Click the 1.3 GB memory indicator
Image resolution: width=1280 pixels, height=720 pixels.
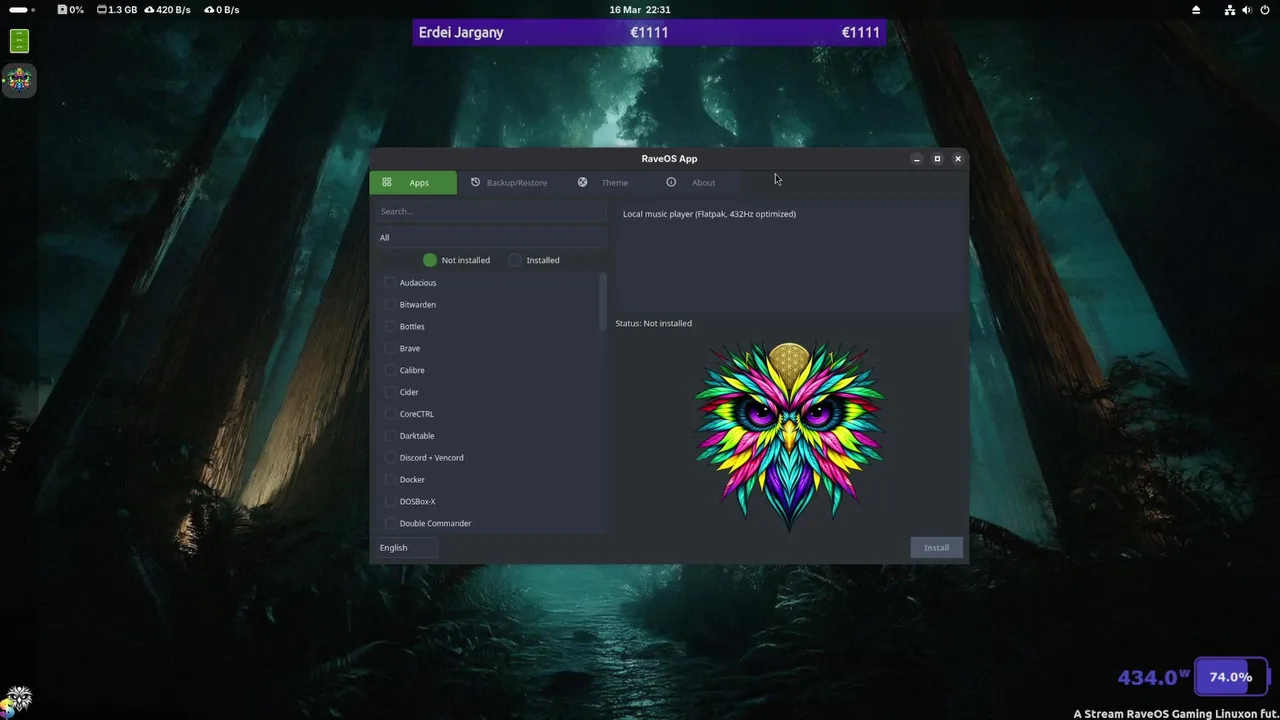click(117, 10)
